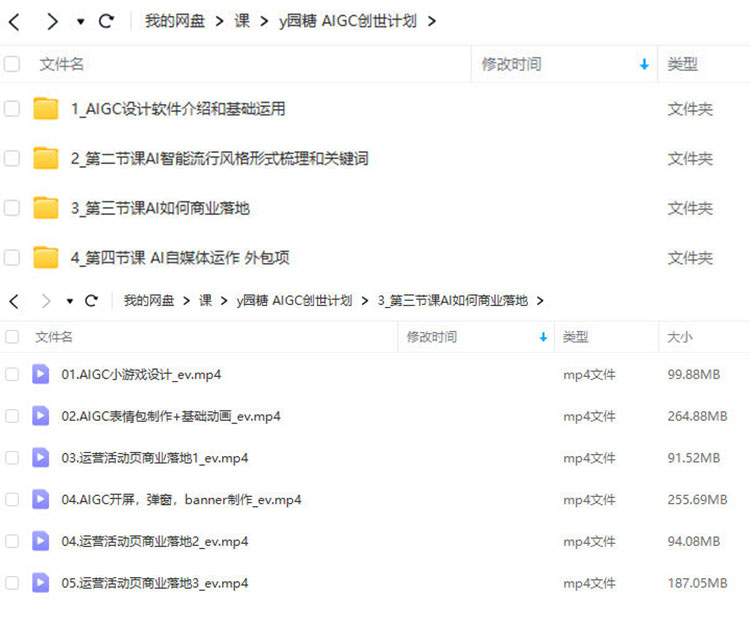
Task: Expand chevron after y园糖 AIGC创世计划 upper breadcrumb
Action: coord(432,22)
